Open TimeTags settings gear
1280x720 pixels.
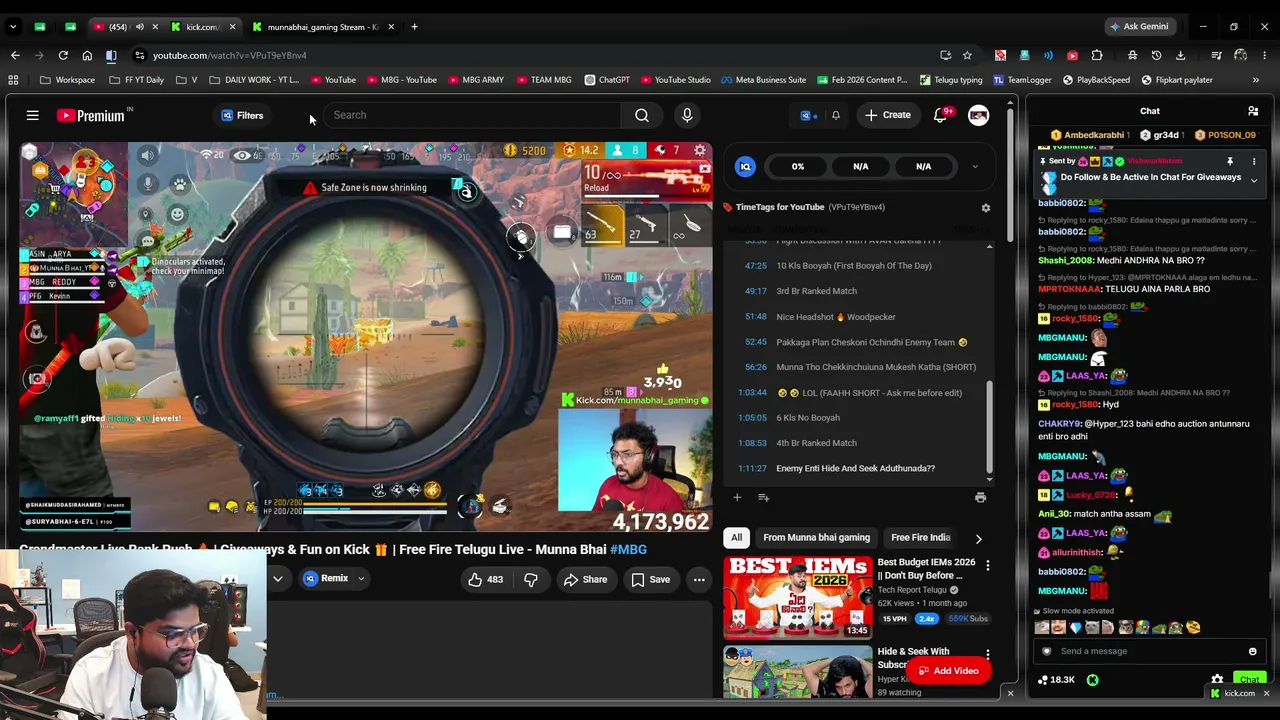[985, 207]
